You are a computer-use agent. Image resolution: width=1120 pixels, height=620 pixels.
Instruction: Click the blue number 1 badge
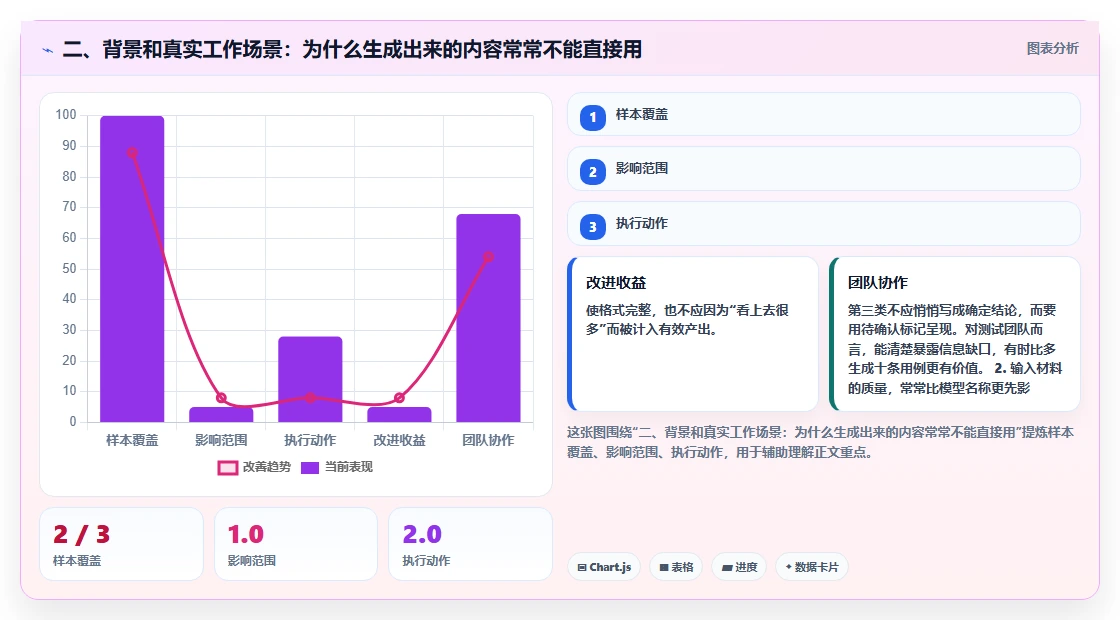(592, 117)
